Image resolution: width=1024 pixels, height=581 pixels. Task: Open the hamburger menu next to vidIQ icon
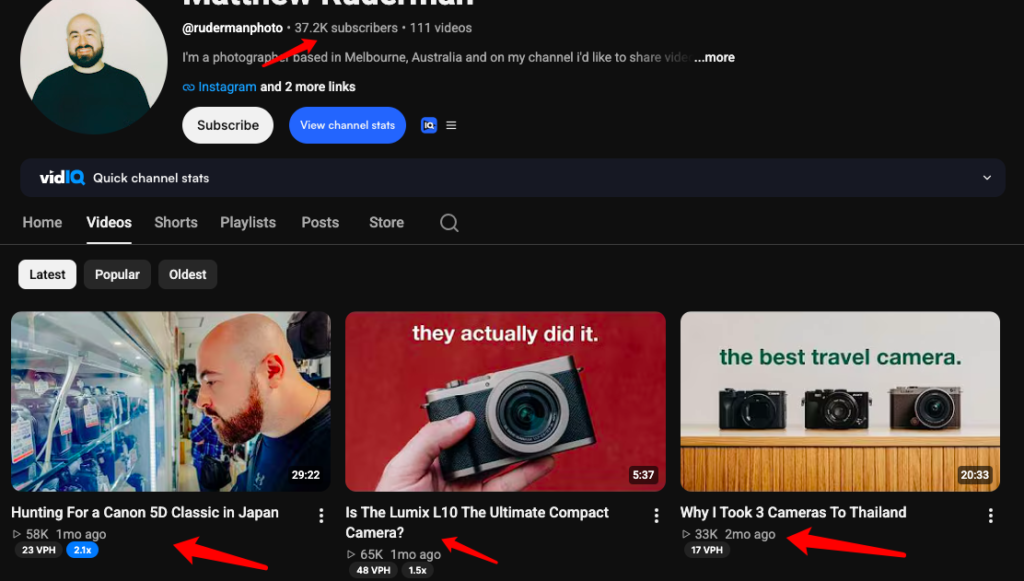(451, 125)
